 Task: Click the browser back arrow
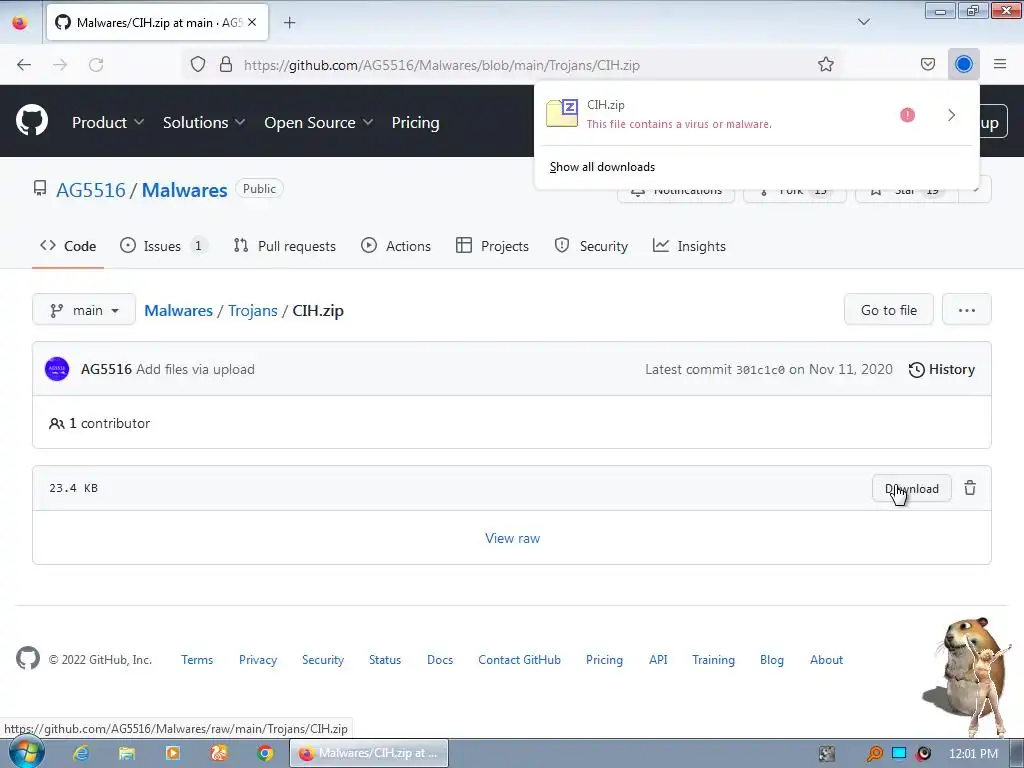click(x=24, y=65)
